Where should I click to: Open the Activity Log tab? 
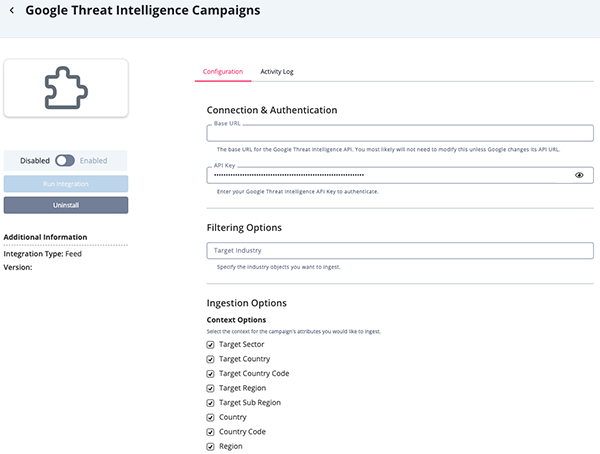coord(277,72)
